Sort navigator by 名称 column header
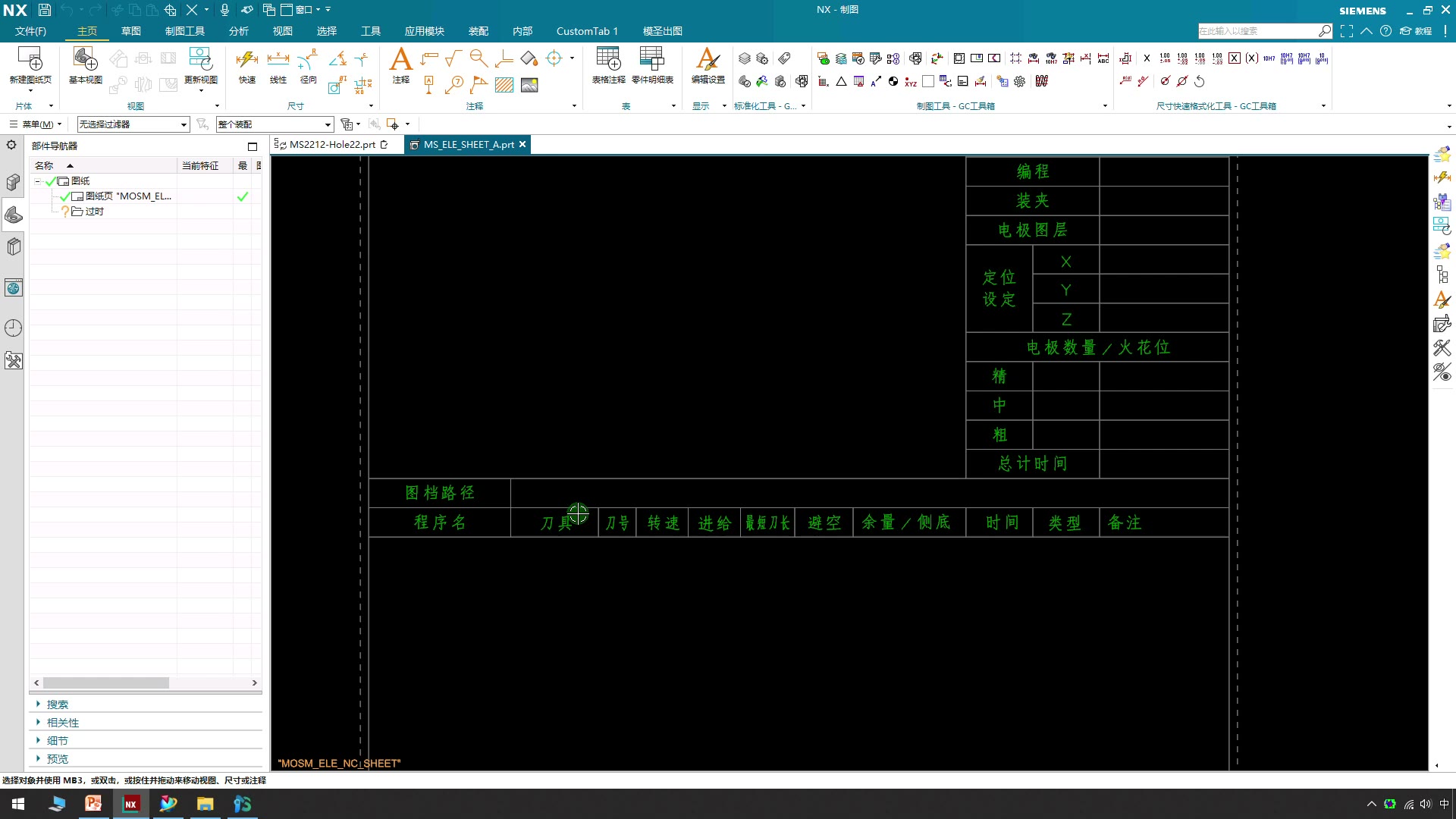 [103, 165]
